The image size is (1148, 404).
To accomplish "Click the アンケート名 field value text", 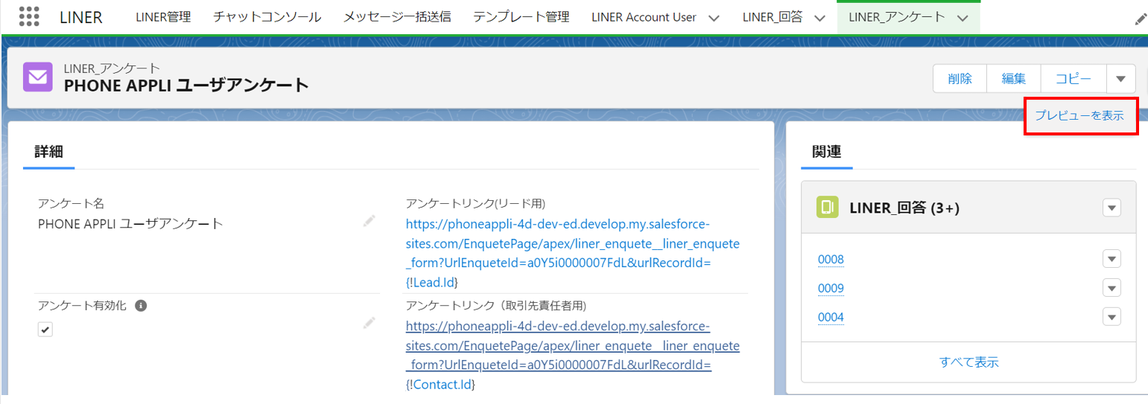I will pyautogui.click(x=130, y=224).
